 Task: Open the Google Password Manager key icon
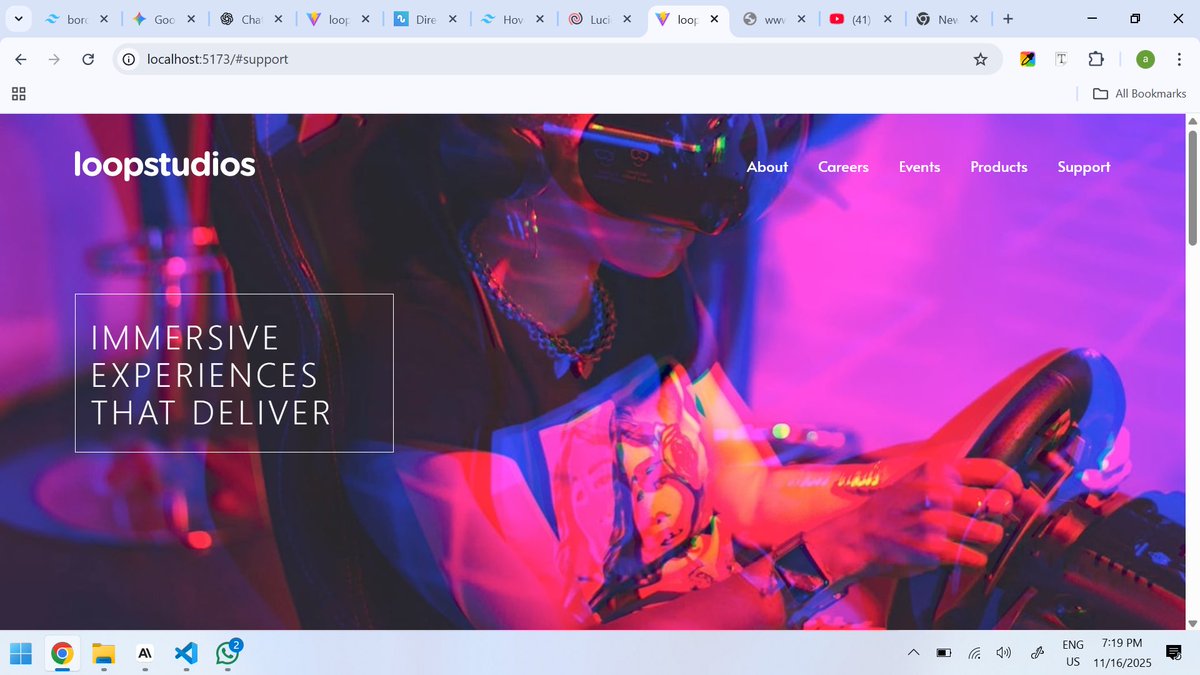[1026, 59]
